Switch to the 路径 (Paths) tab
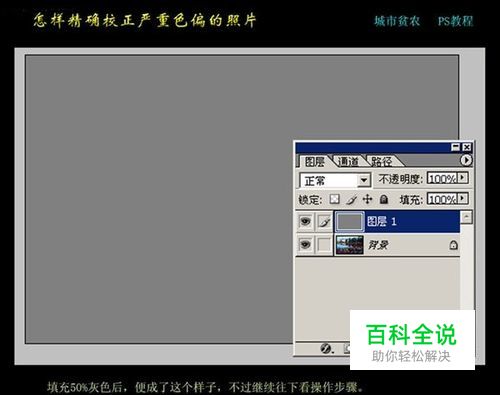This screenshot has height=395, width=500. pyautogui.click(x=382, y=162)
